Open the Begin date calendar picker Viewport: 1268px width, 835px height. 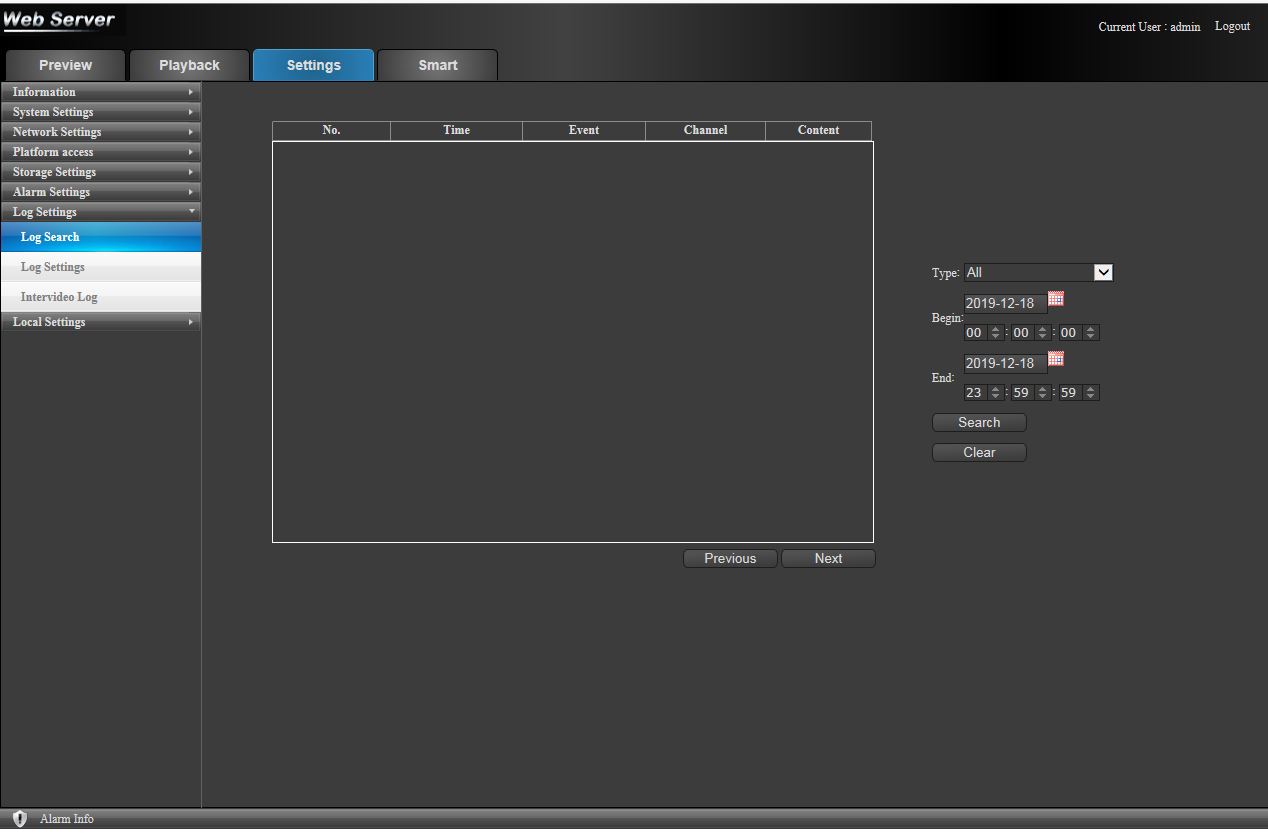click(x=1055, y=299)
